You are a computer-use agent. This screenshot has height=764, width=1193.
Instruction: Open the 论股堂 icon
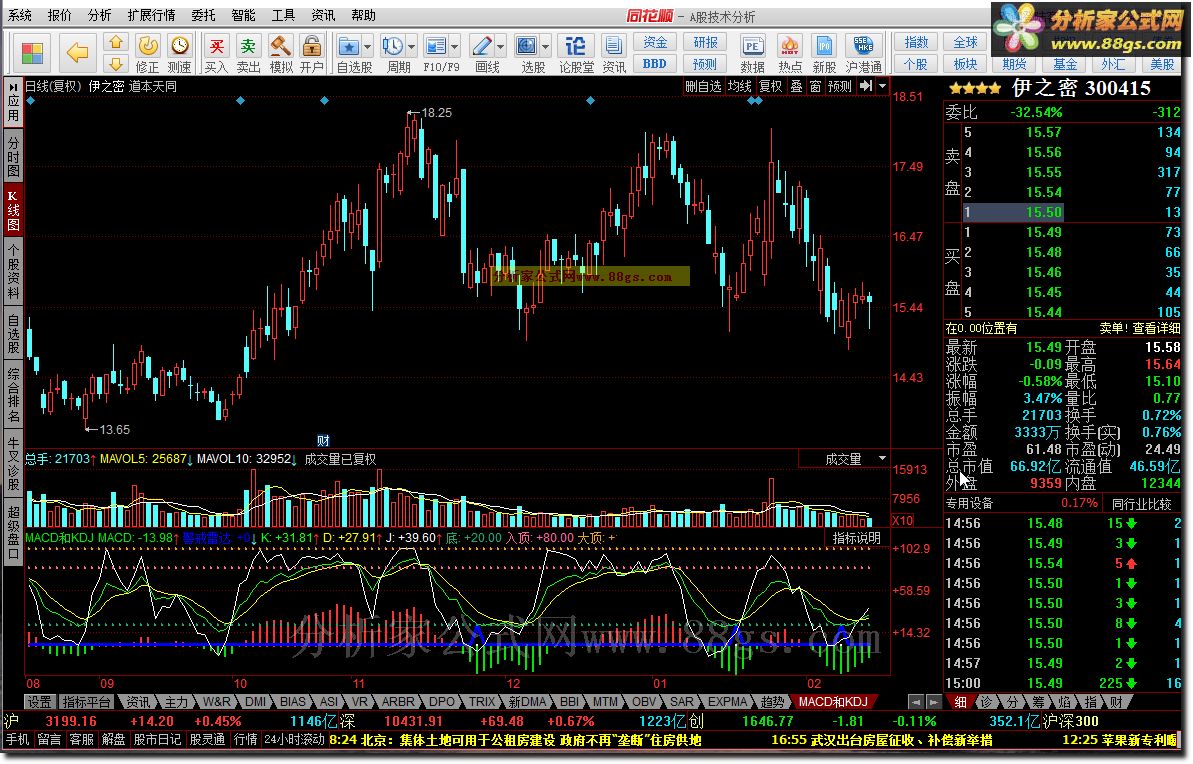(x=576, y=46)
